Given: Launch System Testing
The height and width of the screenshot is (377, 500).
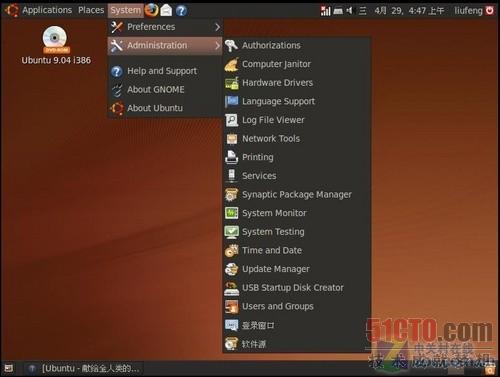Looking at the screenshot, I should [297, 232].
